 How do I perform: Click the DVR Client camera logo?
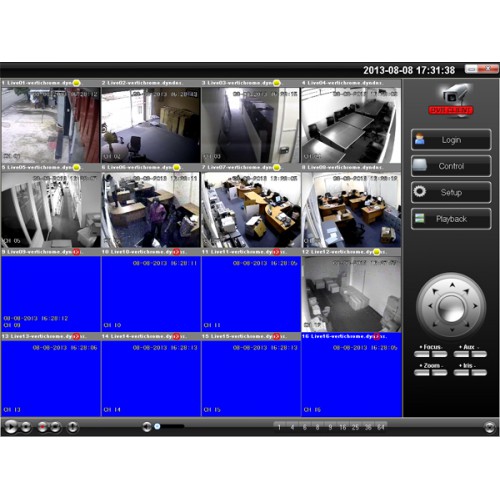click(451, 100)
